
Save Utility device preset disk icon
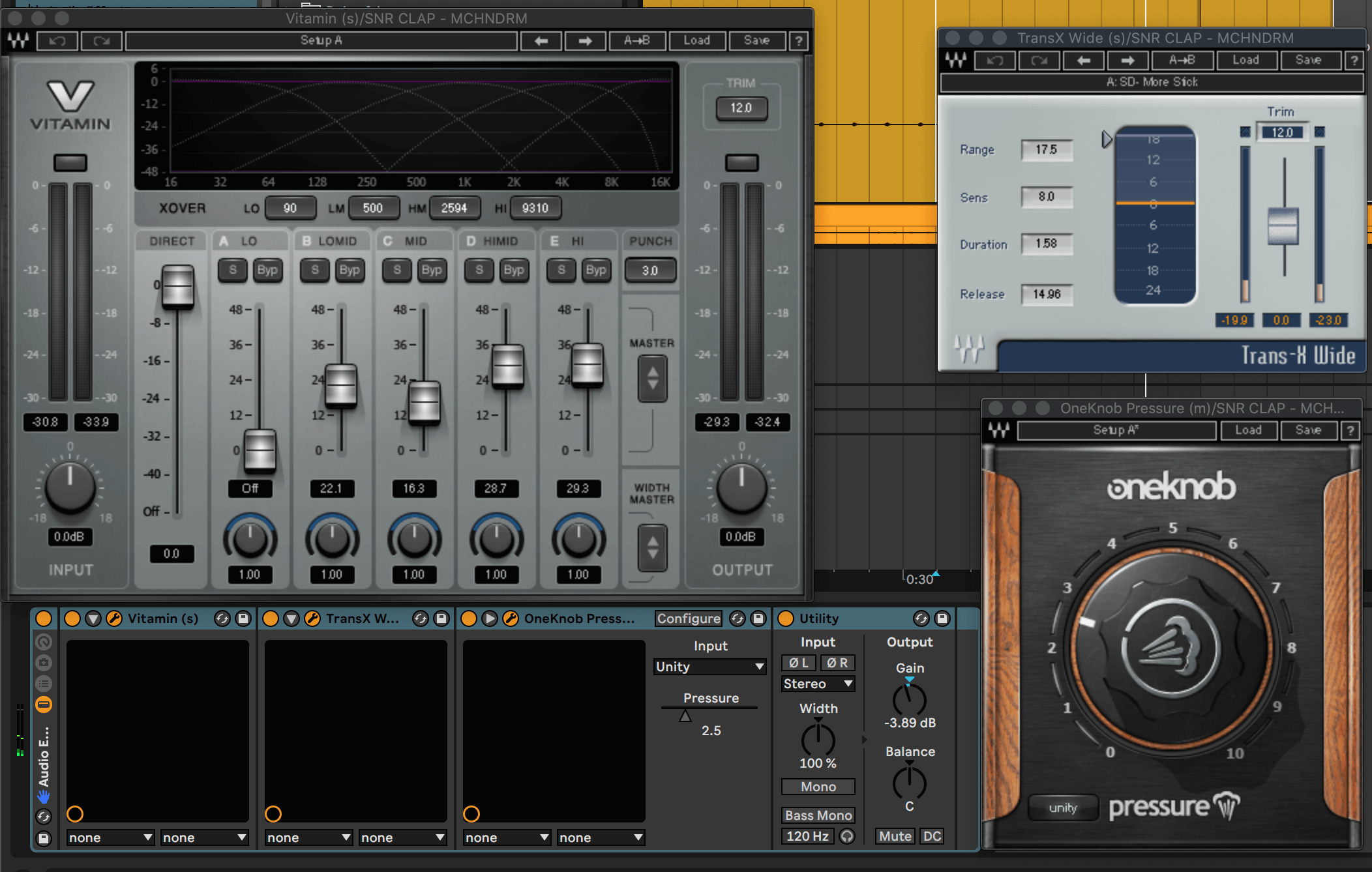tap(942, 618)
